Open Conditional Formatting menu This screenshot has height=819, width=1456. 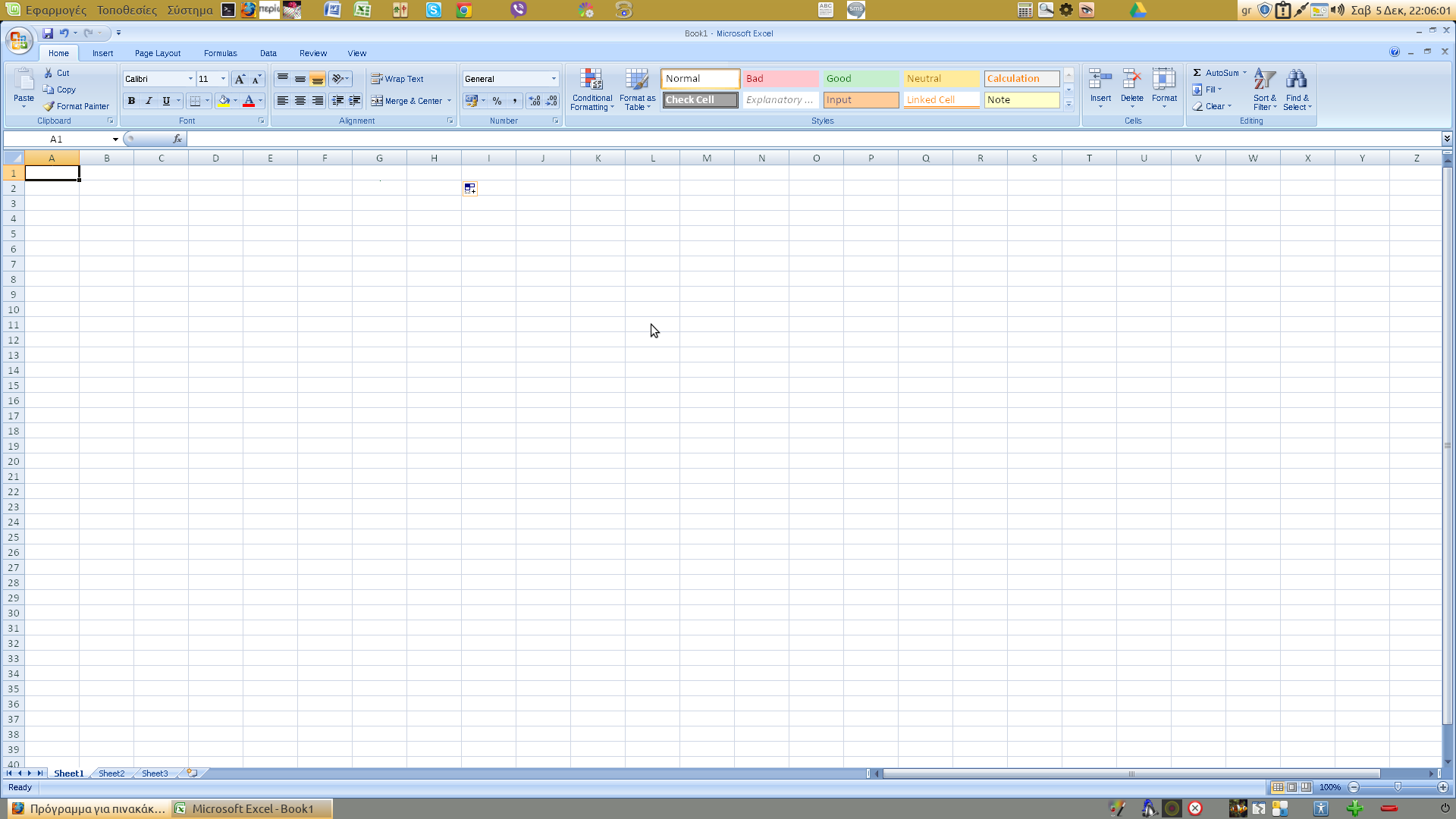tap(591, 89)
